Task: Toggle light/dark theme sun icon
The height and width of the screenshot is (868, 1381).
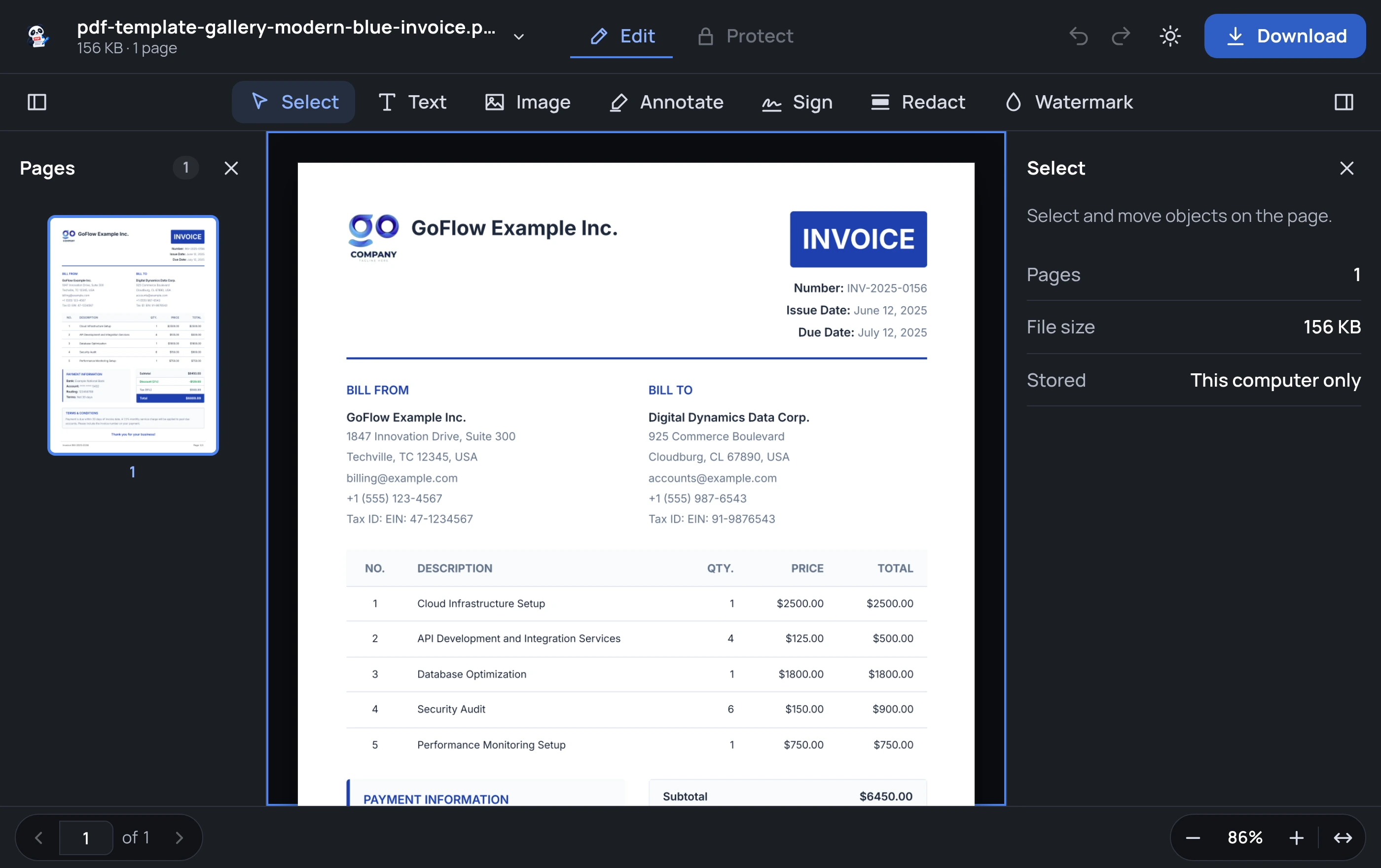Action: [1170, 36]
